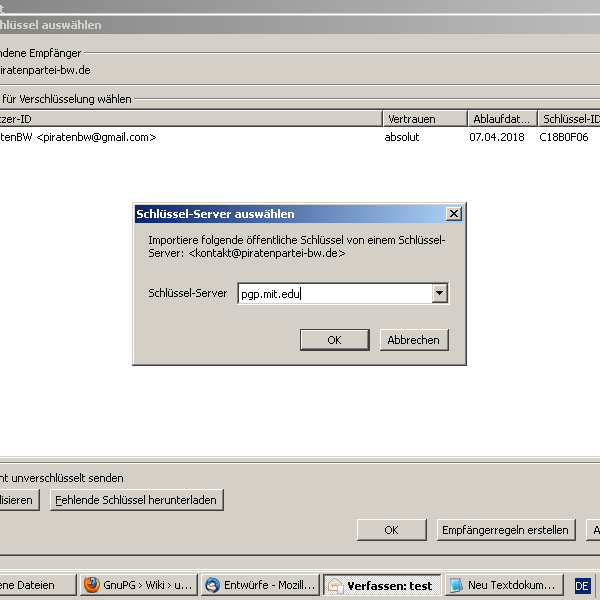The height and width of the screenshot is (600, 600).
Task: Click Firefox icon in the taskbar
Action: (92, 585)
